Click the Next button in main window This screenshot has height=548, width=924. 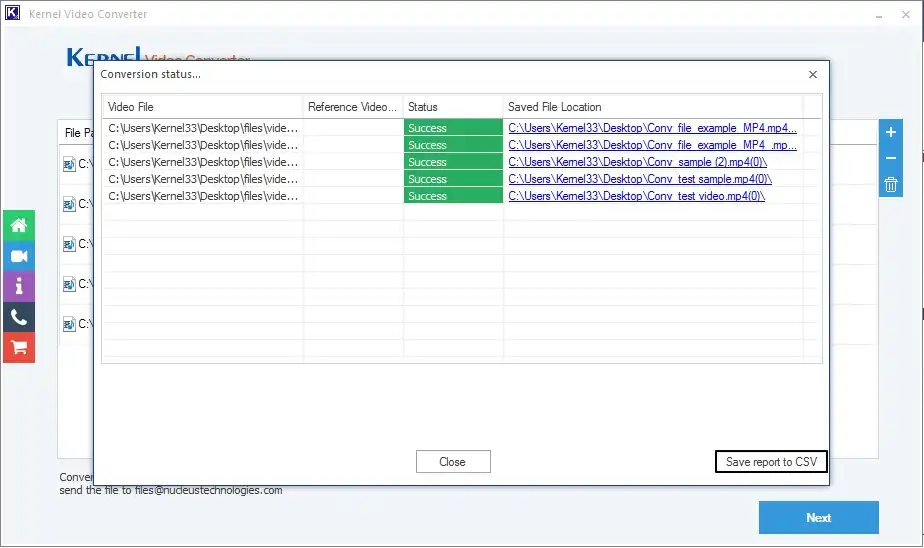coord(819,517)
